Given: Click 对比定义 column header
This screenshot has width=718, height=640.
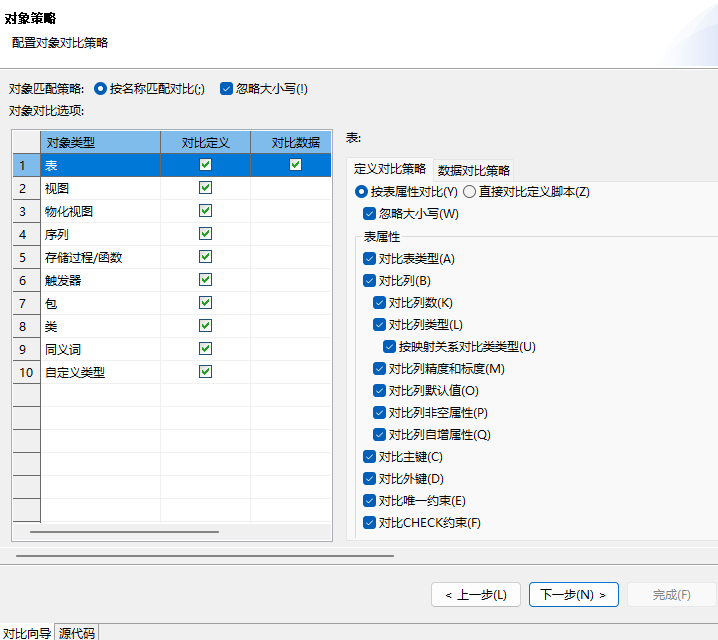Looking at the screenshot, I should point(206,142).
